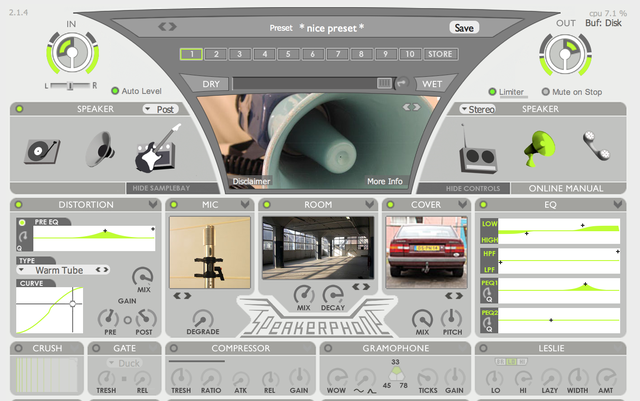Image resolution: width=640 pixels, height=401 pixels.
Task: Select preset slot 8
Action: pyautogui.click(x=361, y=54)
